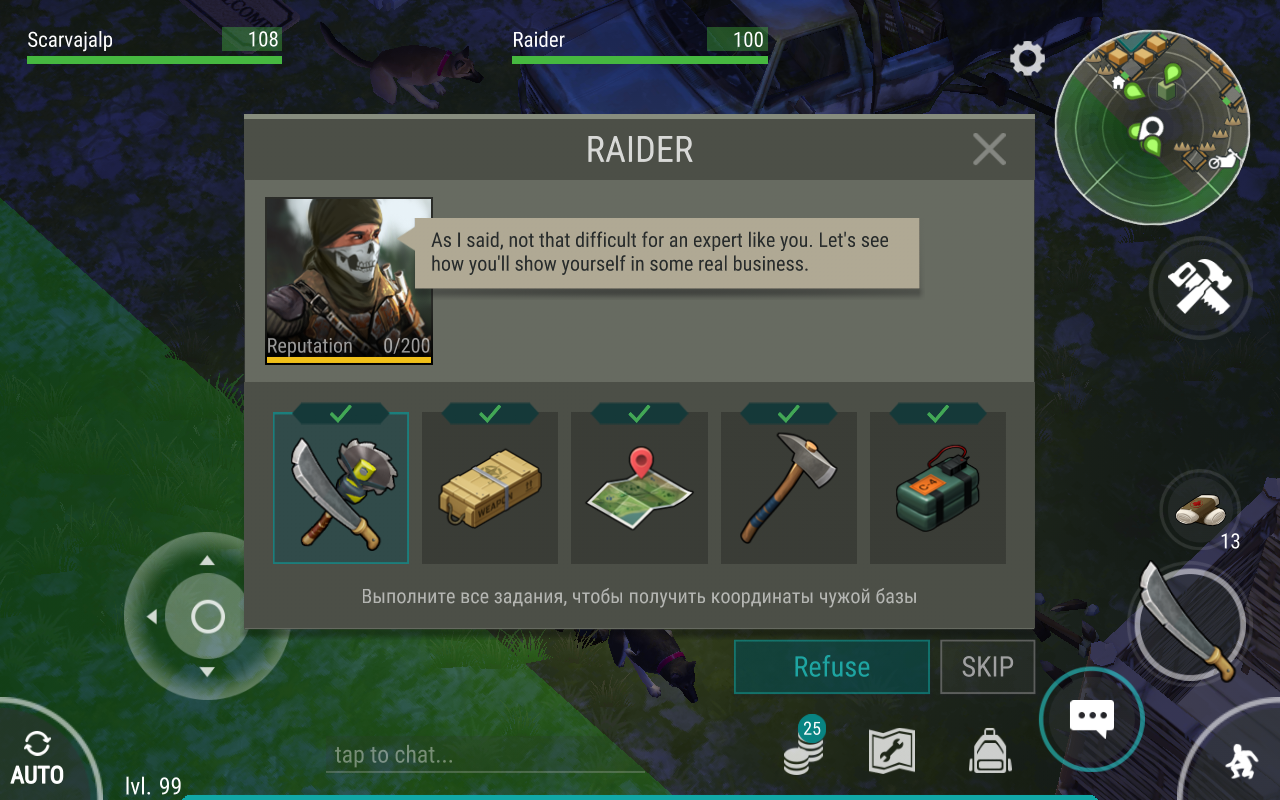Image resolution: width=1280 pixels, height=800 pixels.
Task: Tap the Raider portrait image
Action: (349, 281)
